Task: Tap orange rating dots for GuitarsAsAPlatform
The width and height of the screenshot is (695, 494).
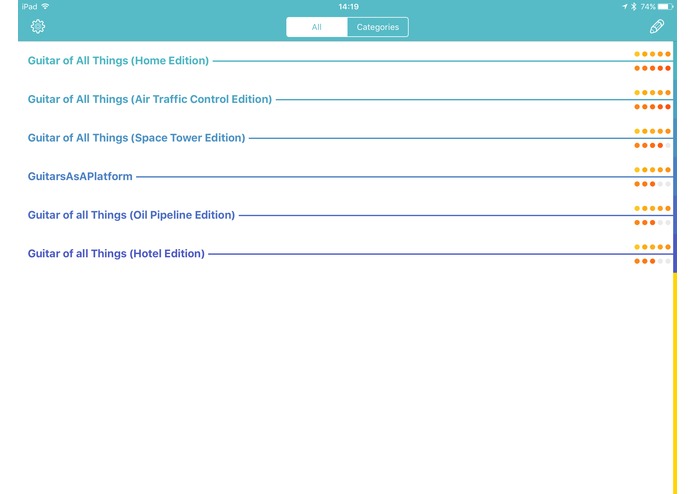Action: pyautogui.click(x=652, y=184)
